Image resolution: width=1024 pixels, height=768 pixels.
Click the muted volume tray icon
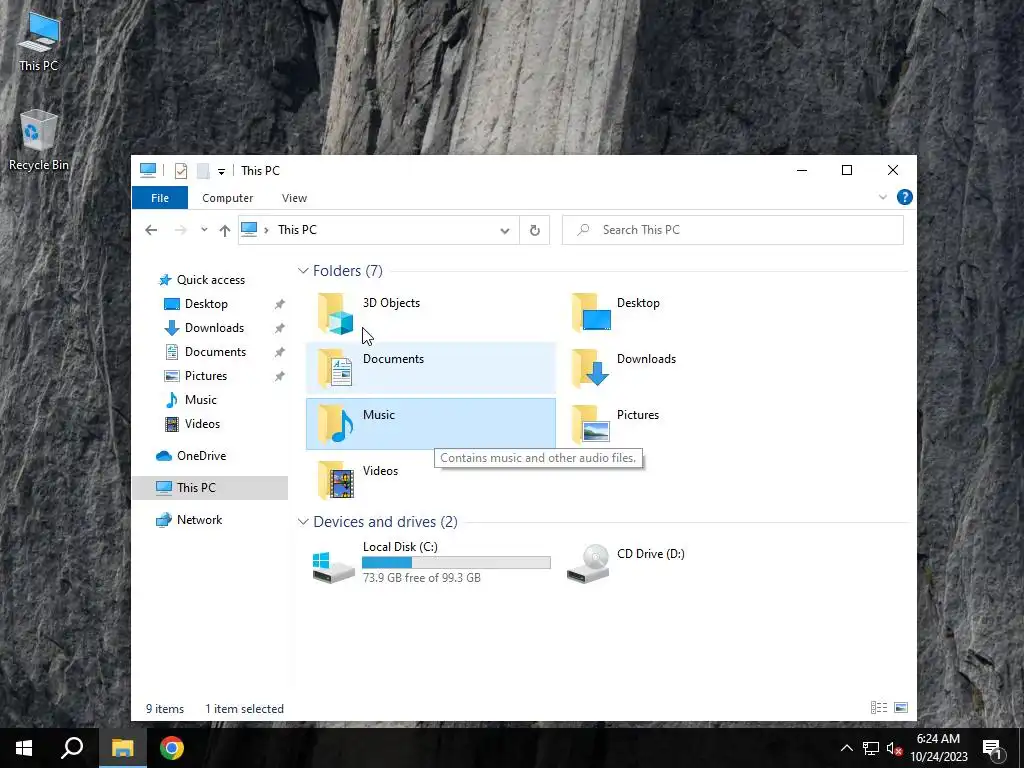895,748
